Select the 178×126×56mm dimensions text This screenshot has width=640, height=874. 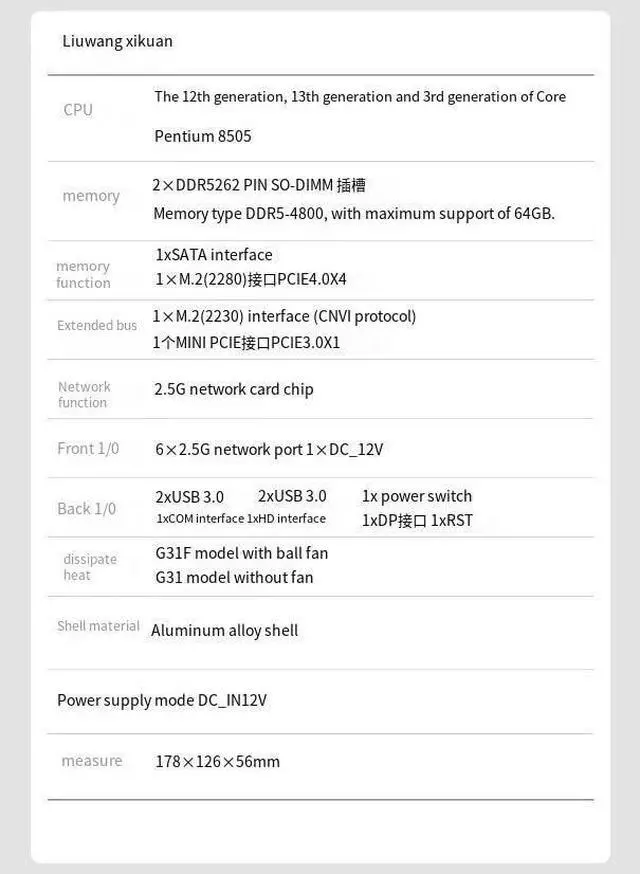(x=218, y=761)
